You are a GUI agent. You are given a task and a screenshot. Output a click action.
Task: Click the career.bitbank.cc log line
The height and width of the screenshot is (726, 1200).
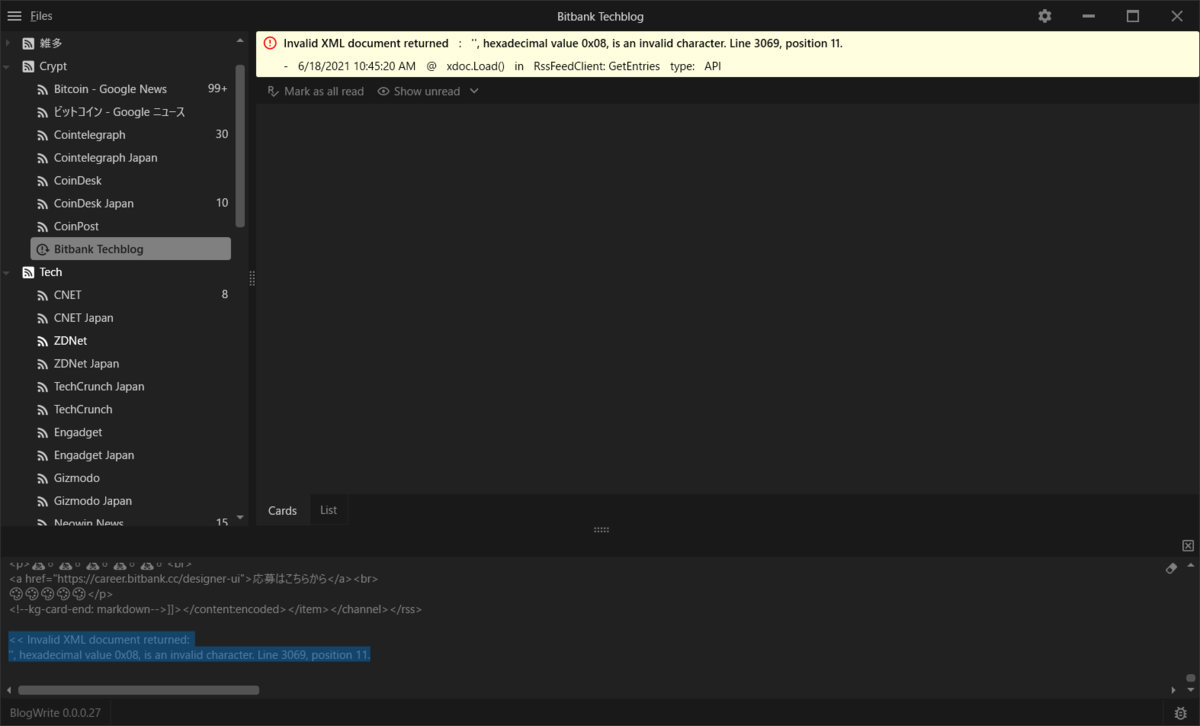[193, 578]
